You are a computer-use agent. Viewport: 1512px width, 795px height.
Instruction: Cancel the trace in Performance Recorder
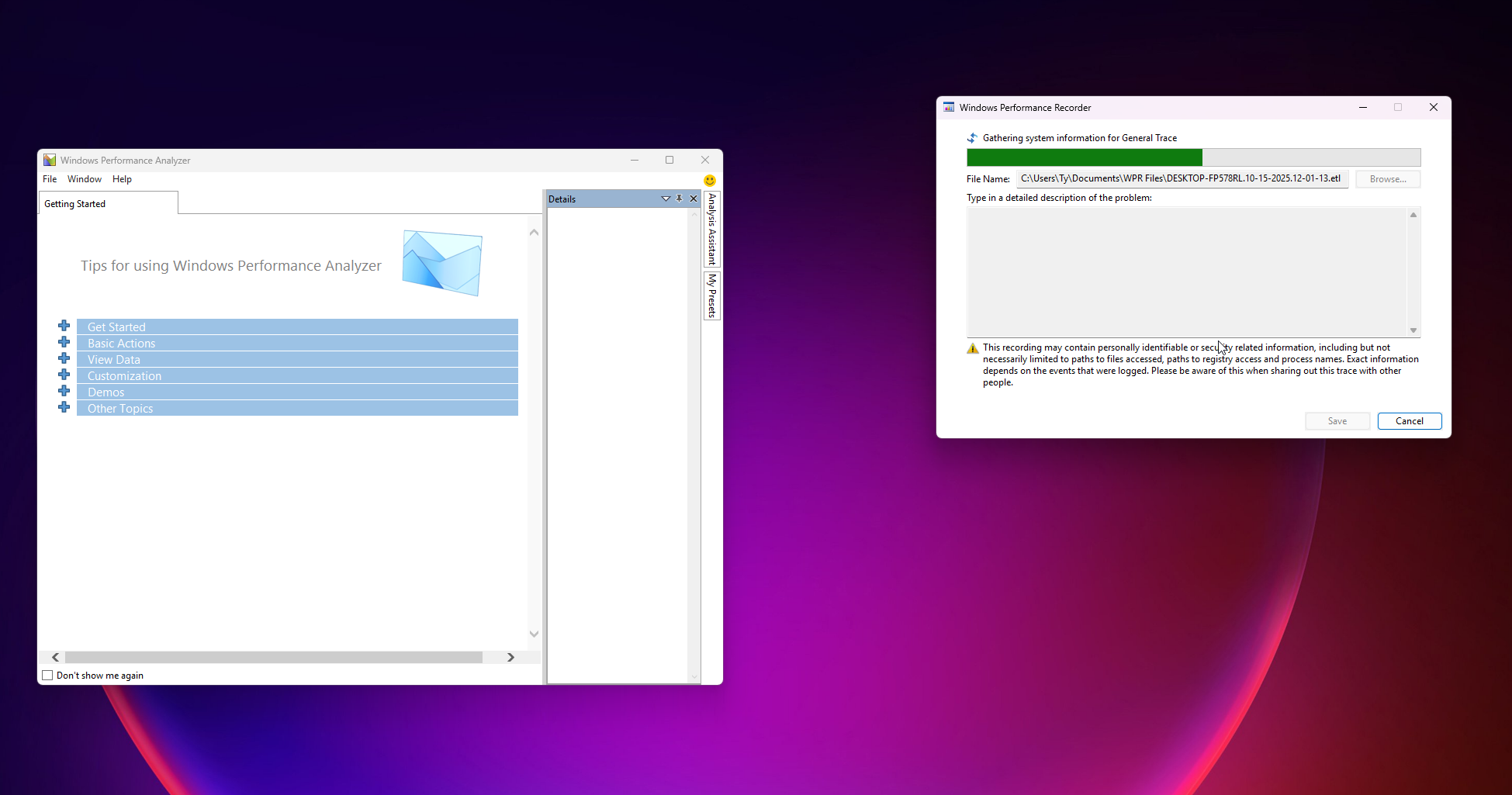[x=1410, y=421]
